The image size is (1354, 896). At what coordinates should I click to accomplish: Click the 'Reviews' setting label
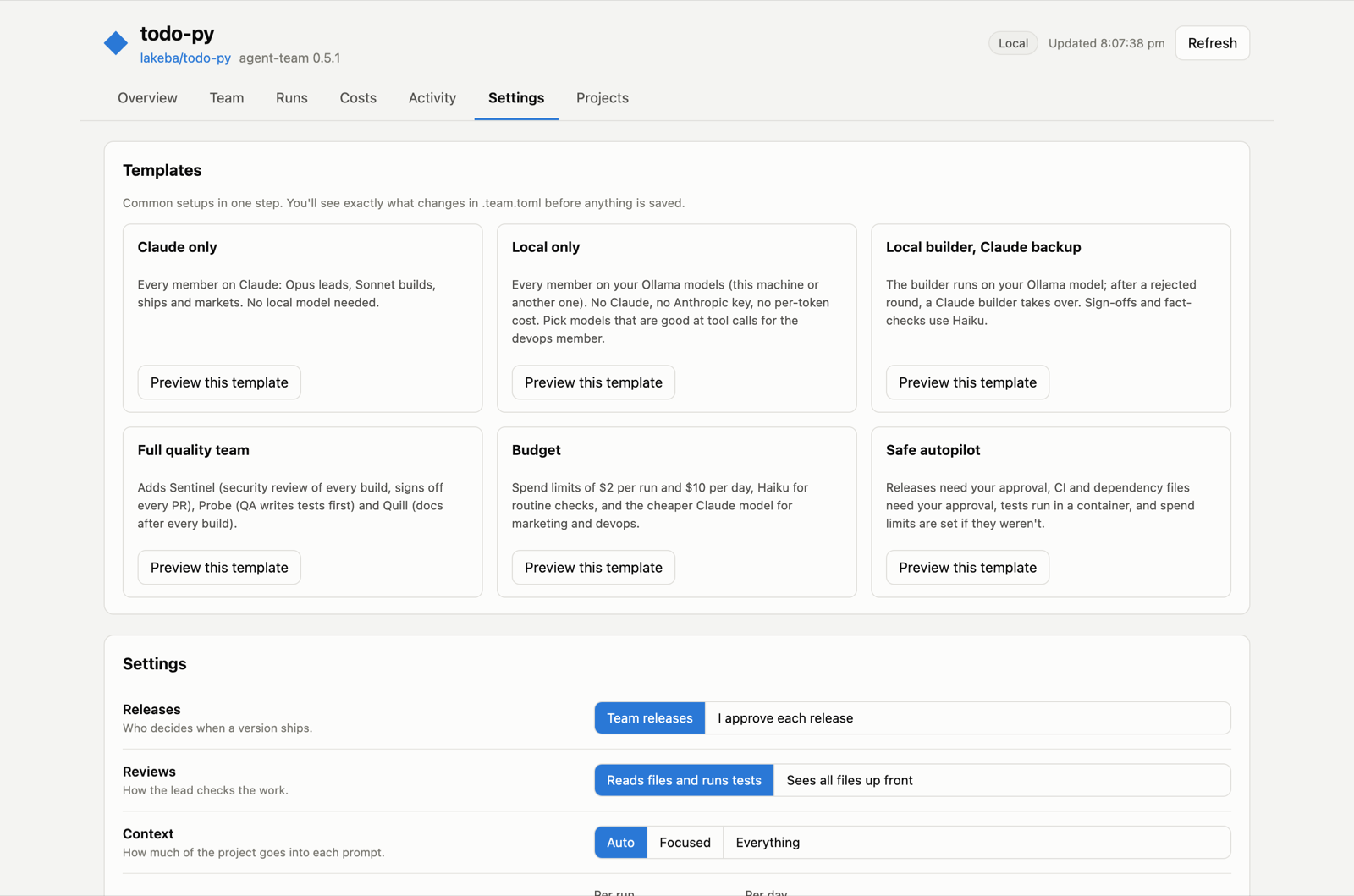149,772
